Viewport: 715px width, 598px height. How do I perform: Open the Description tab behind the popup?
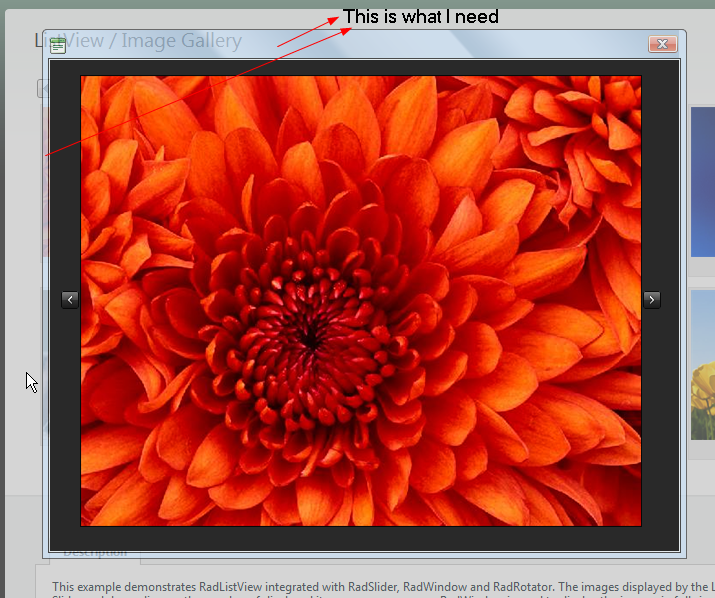pos(95,553)
